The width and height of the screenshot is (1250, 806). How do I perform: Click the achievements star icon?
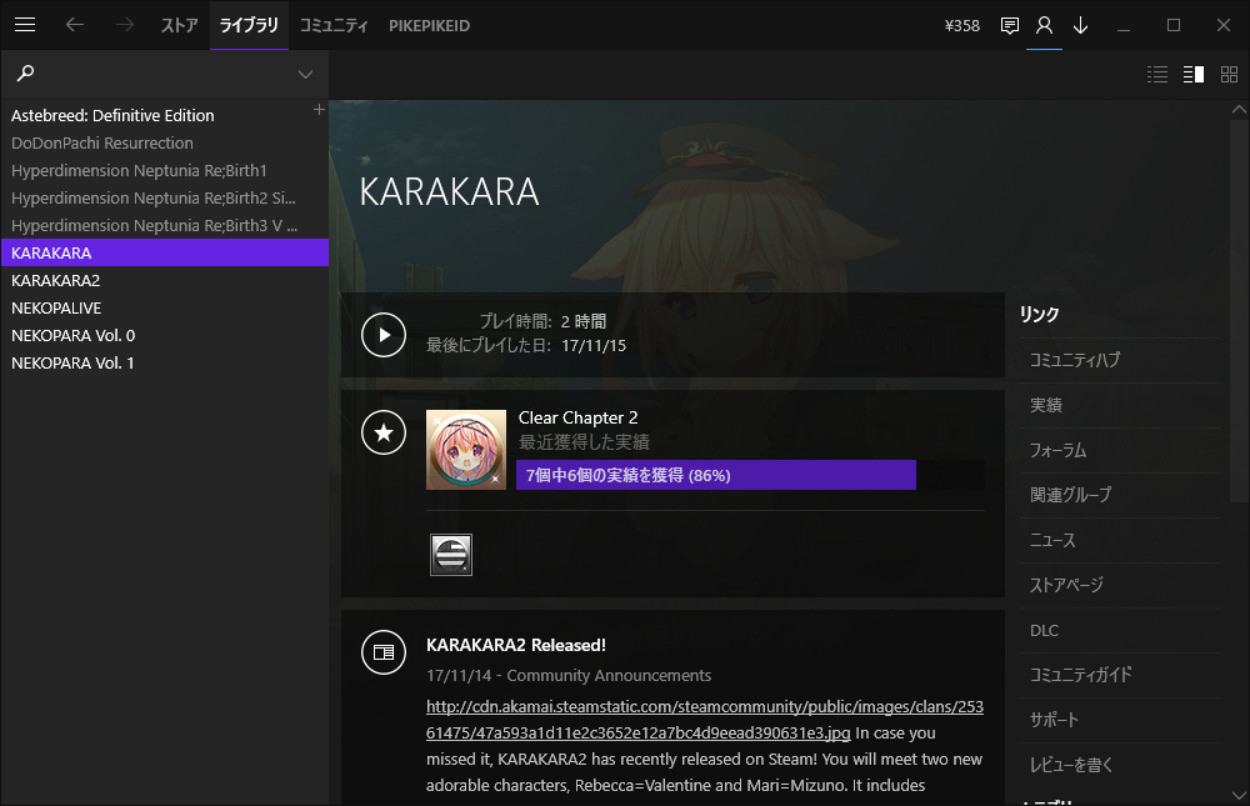pos(384,433)
